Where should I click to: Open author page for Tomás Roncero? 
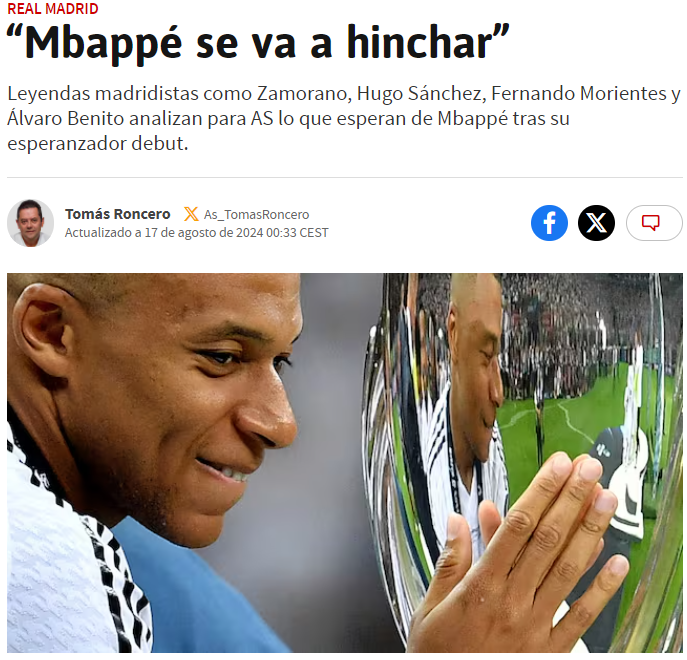(x=117, y=214)
